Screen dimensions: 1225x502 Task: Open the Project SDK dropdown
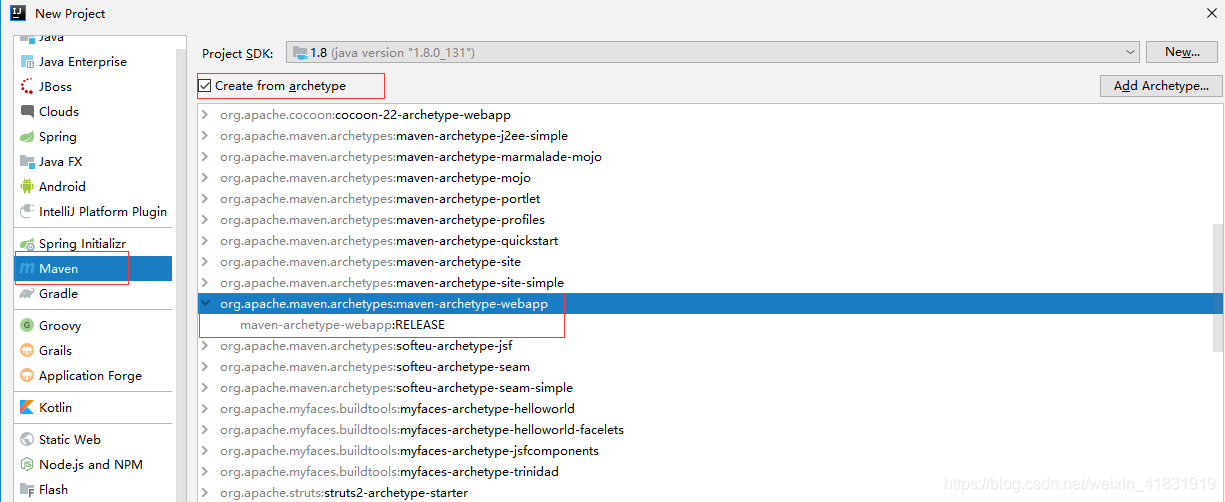pos(713,52)
